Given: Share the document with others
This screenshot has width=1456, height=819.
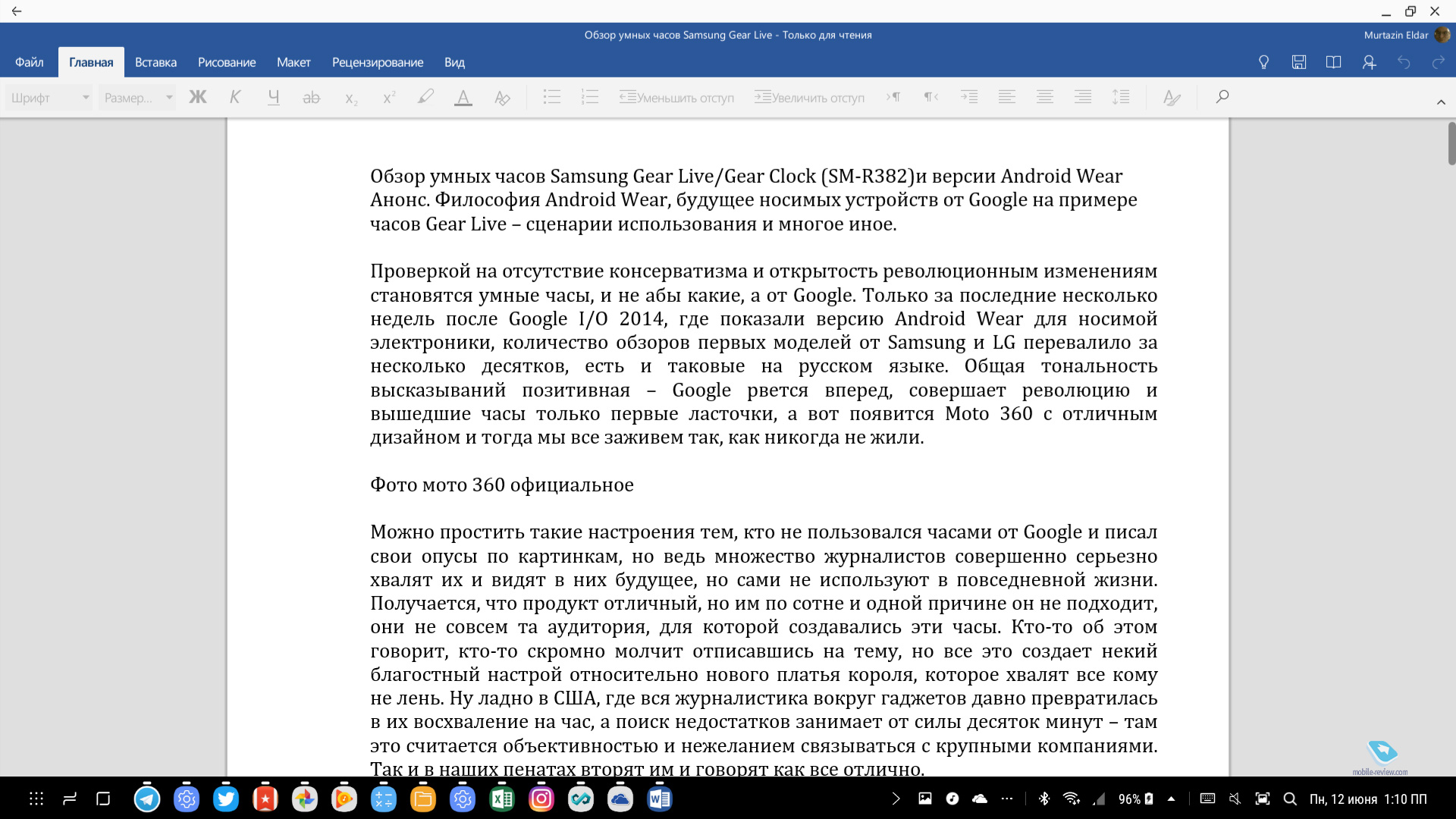Looking at the screenshot, I should point(1369,62).
